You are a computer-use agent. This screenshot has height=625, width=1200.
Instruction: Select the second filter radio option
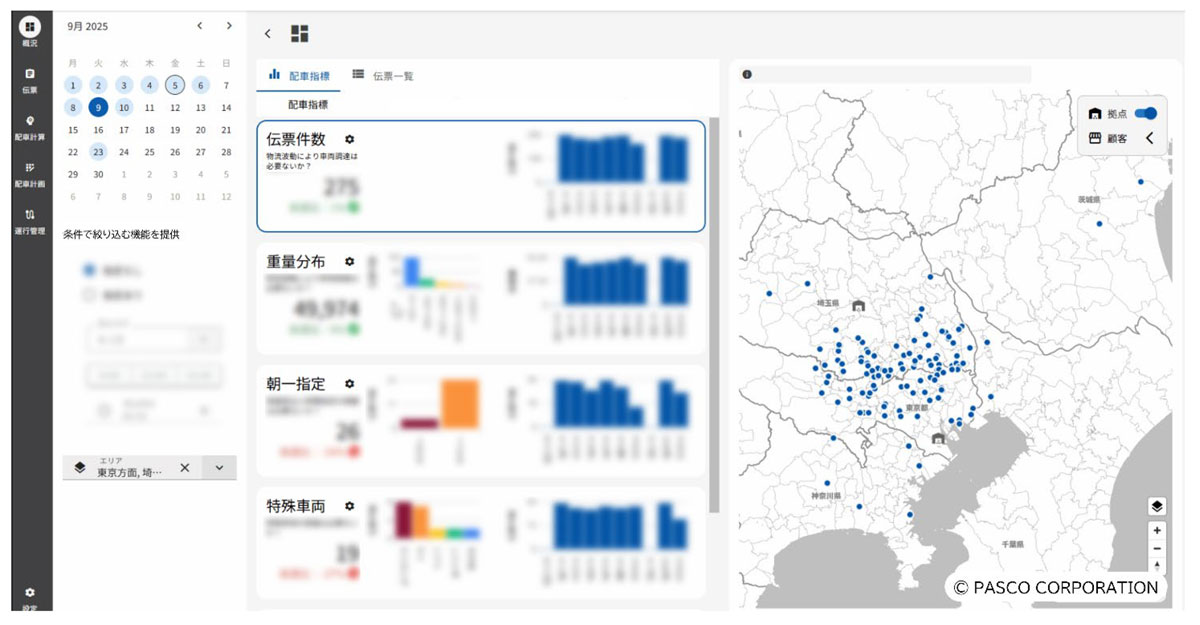tap(89, 295)
